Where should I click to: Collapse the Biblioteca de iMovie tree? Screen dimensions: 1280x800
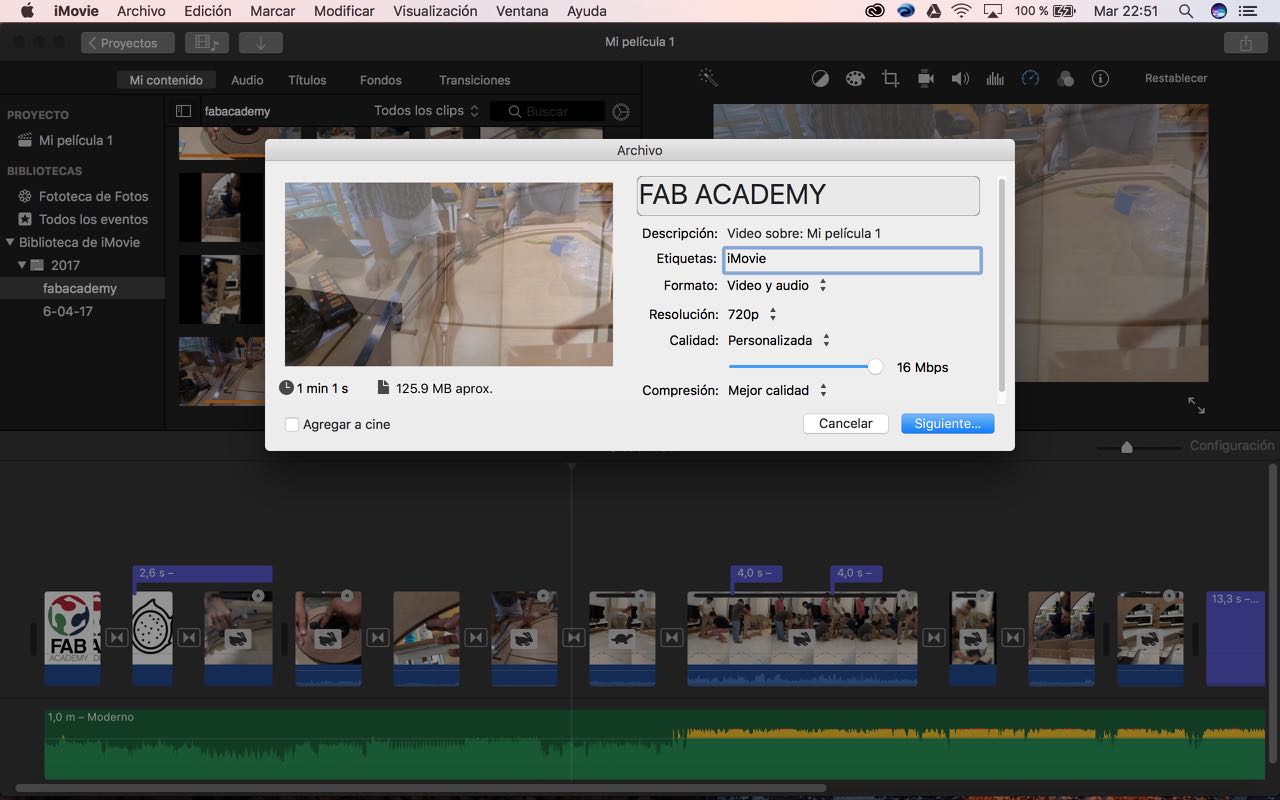point(10,242)
